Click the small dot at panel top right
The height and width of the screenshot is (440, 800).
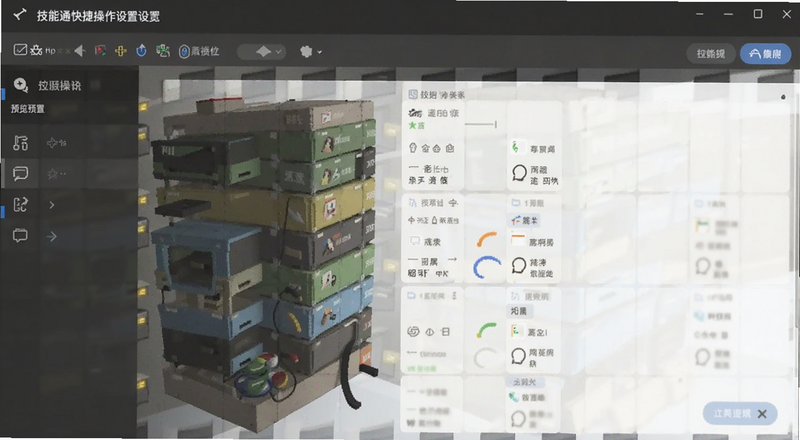783,97
